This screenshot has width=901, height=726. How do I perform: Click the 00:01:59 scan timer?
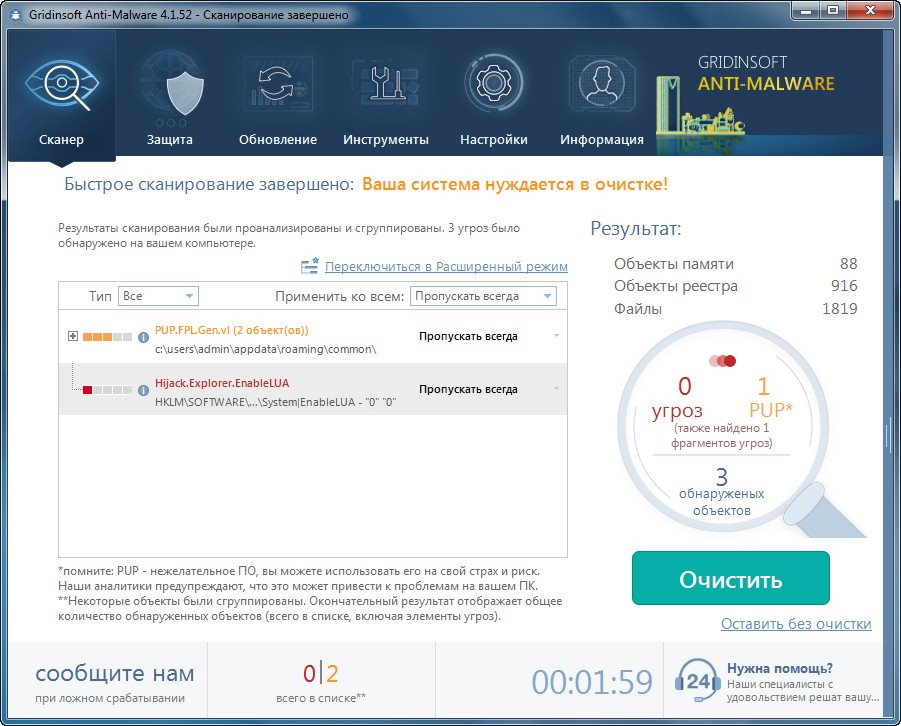tap(592, 682)
